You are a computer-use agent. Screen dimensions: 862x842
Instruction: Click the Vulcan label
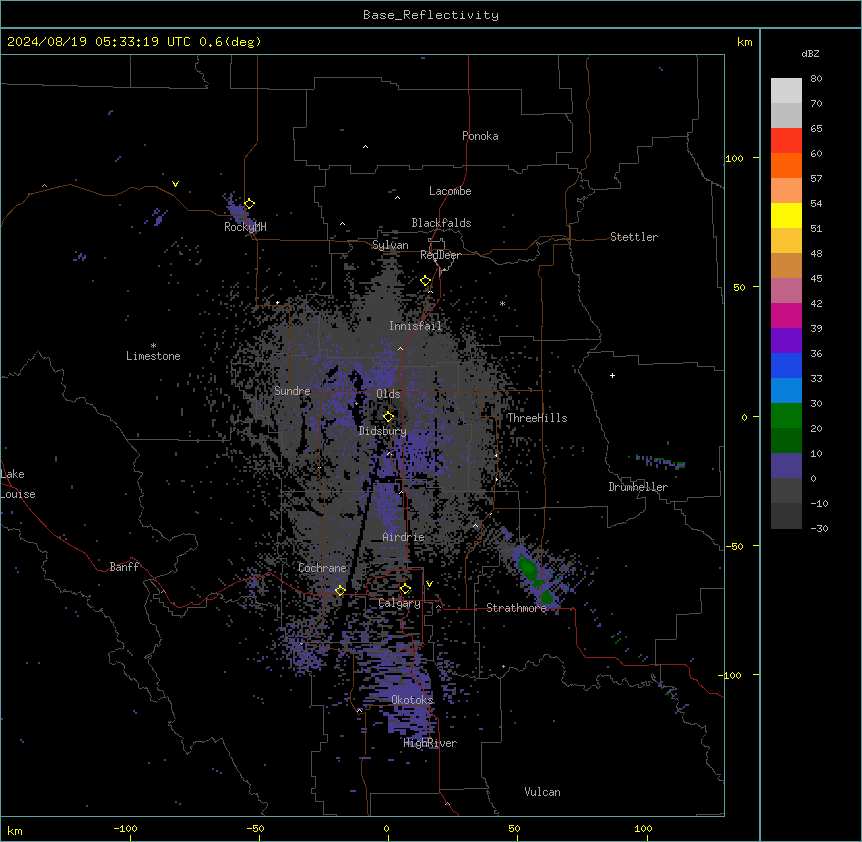click(542, 792)
